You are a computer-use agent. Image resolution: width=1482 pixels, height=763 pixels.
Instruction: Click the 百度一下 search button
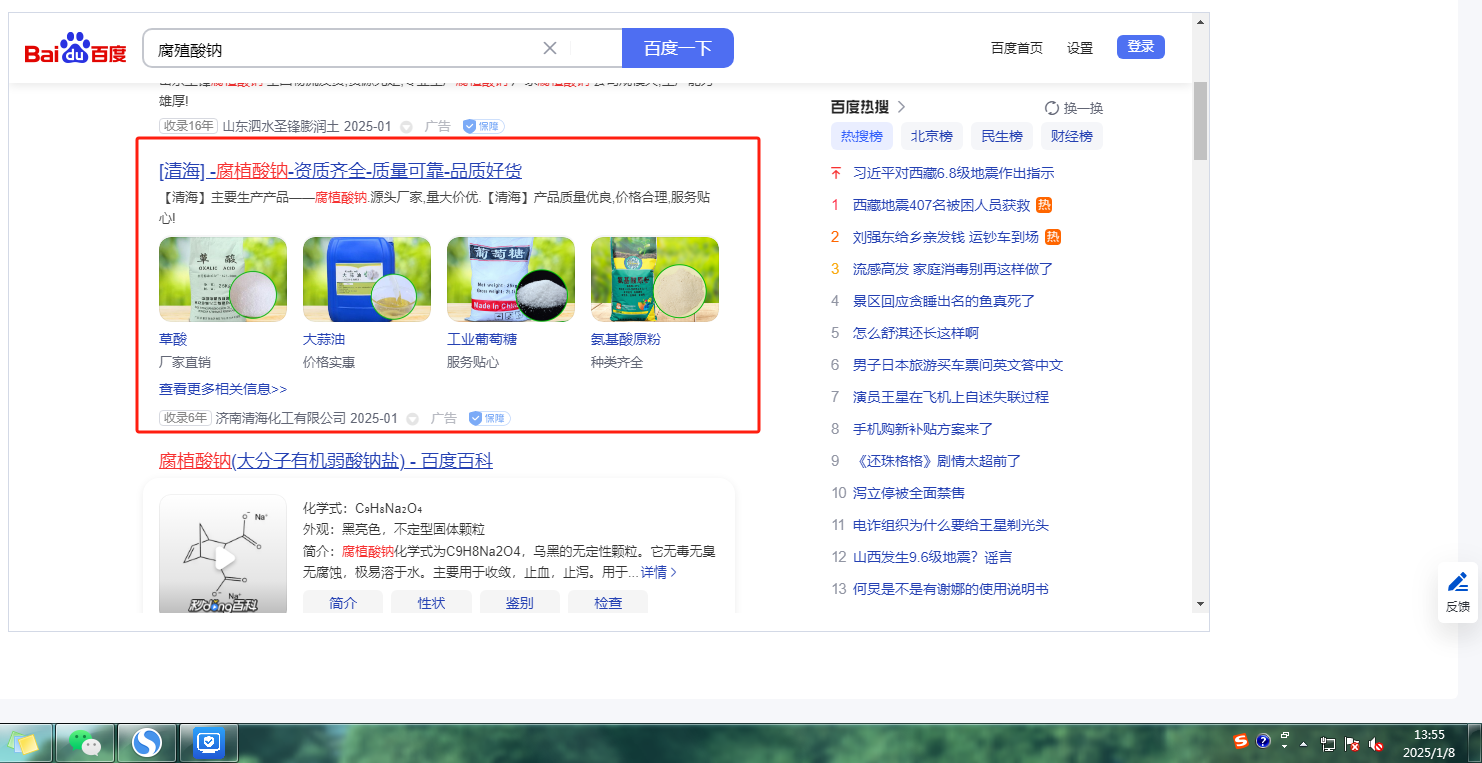(678, 48)
